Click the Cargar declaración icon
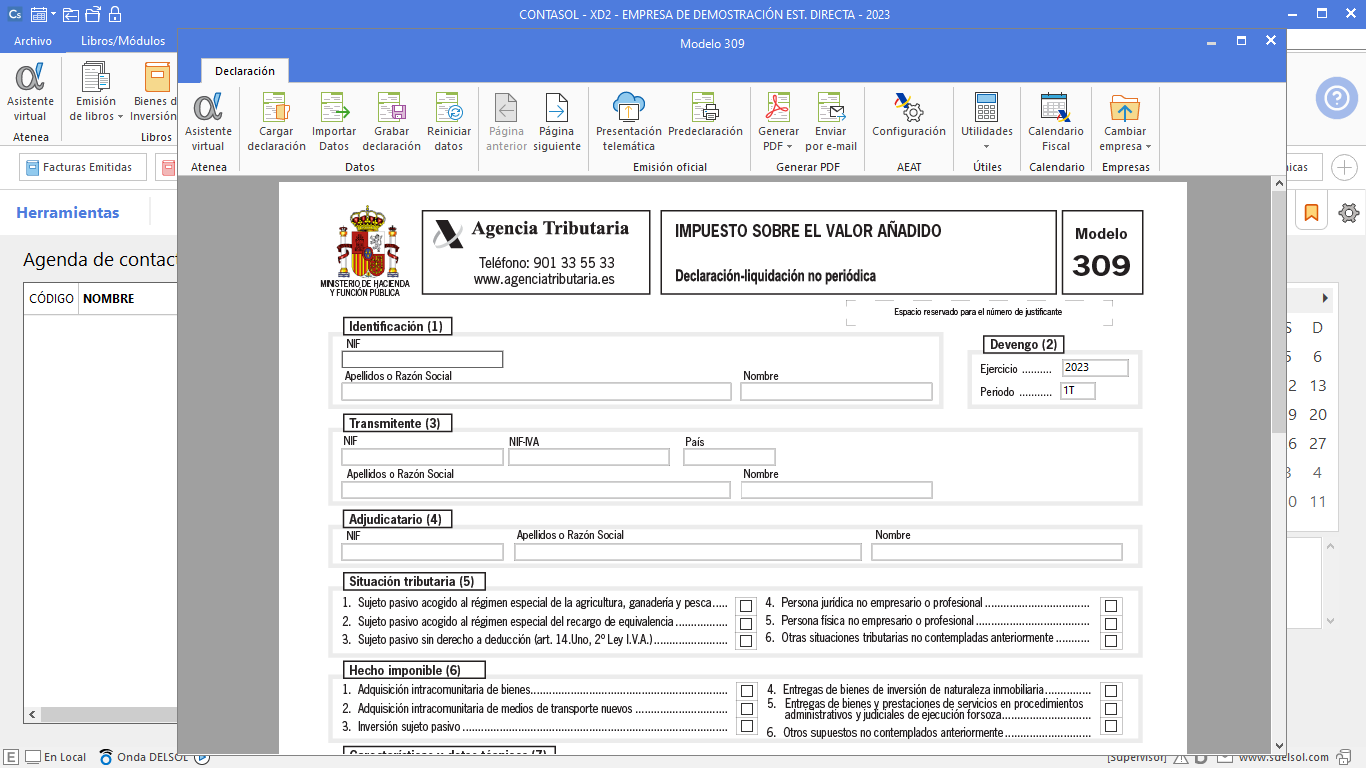Viewport: 1366px width, 768px height. (x=276, y=108)
